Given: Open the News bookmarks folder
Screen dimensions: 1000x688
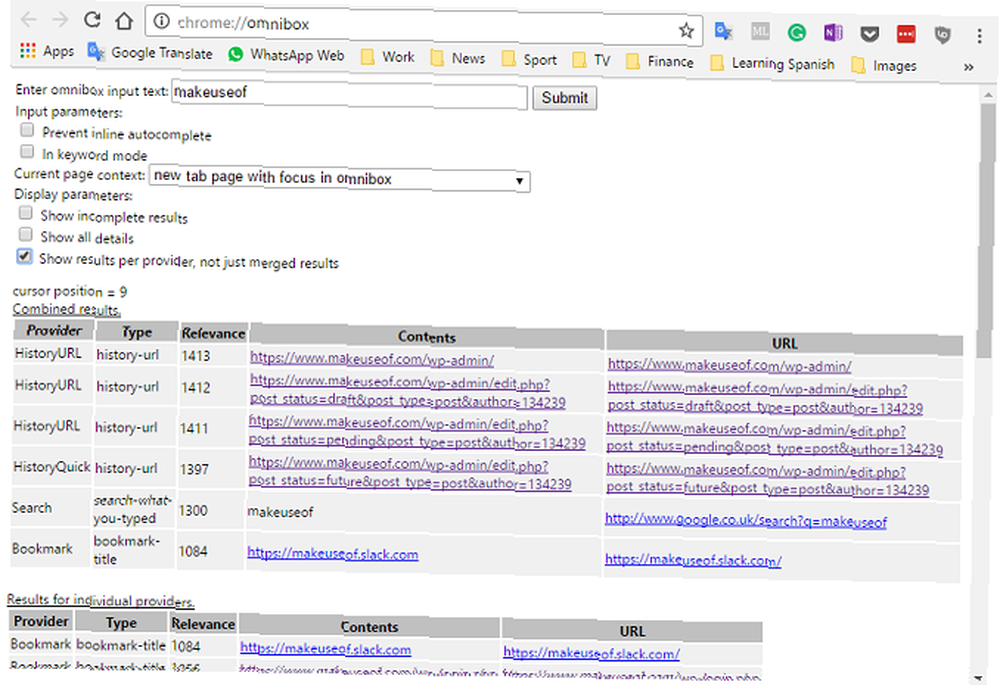Looking at the screenshot, I should [458, 59].
